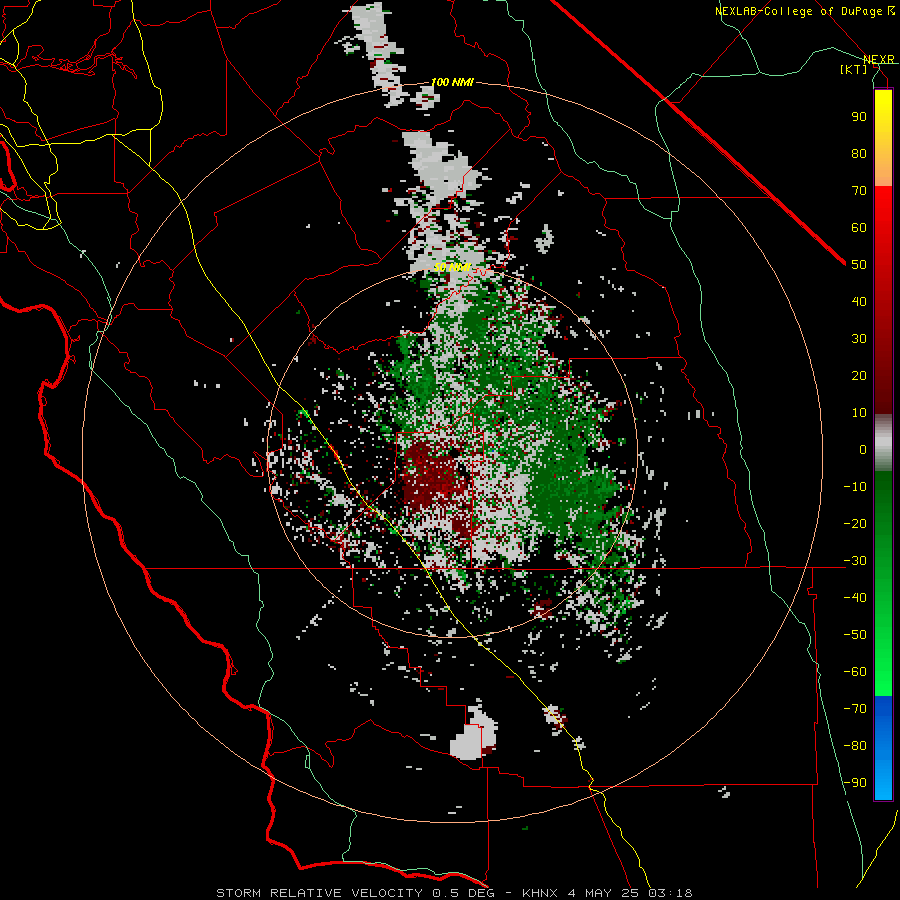Click the 50 value on velocity scale
This screenshot has height=900, width=900.
coord(859,265)
